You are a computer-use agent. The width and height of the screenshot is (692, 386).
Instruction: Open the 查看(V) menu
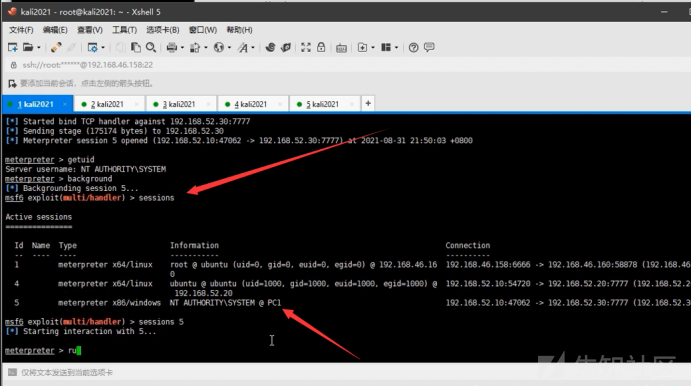tap(90, 30)
